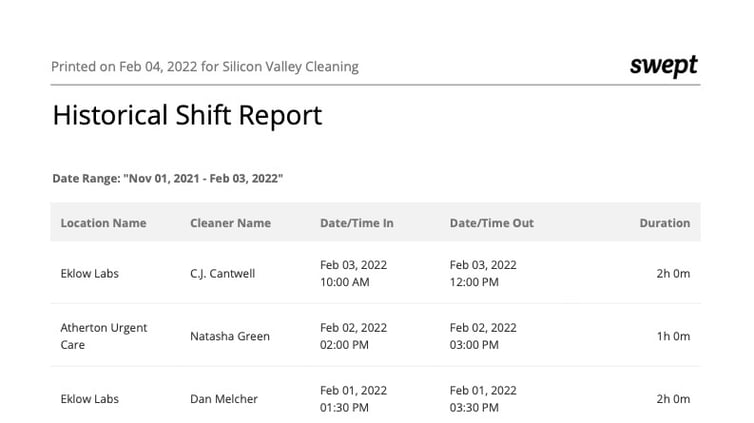Click the Duration column header

(665, 223)
